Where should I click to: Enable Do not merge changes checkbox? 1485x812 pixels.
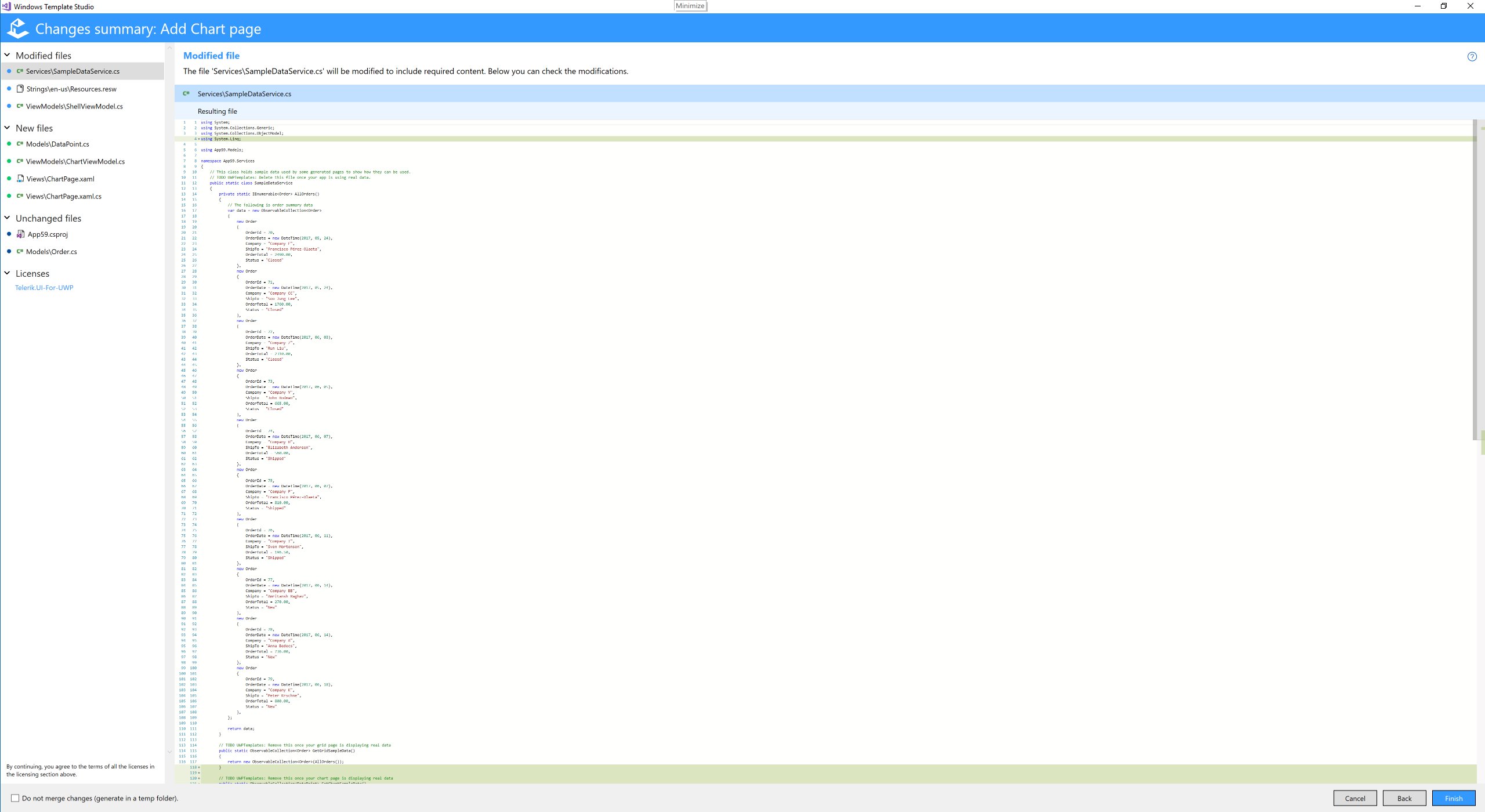14,798
